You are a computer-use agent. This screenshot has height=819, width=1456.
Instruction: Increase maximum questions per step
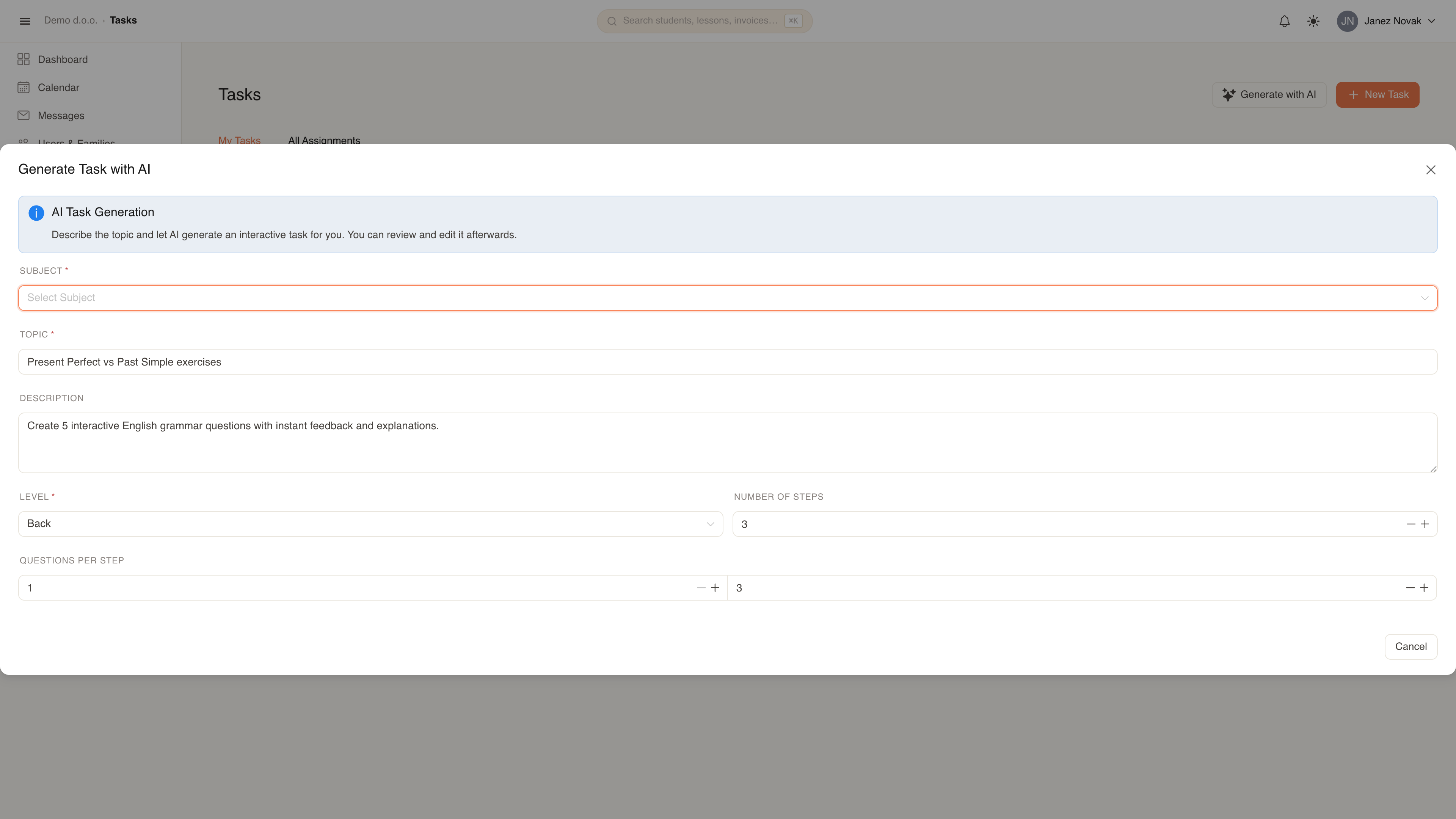(1424, 588)
